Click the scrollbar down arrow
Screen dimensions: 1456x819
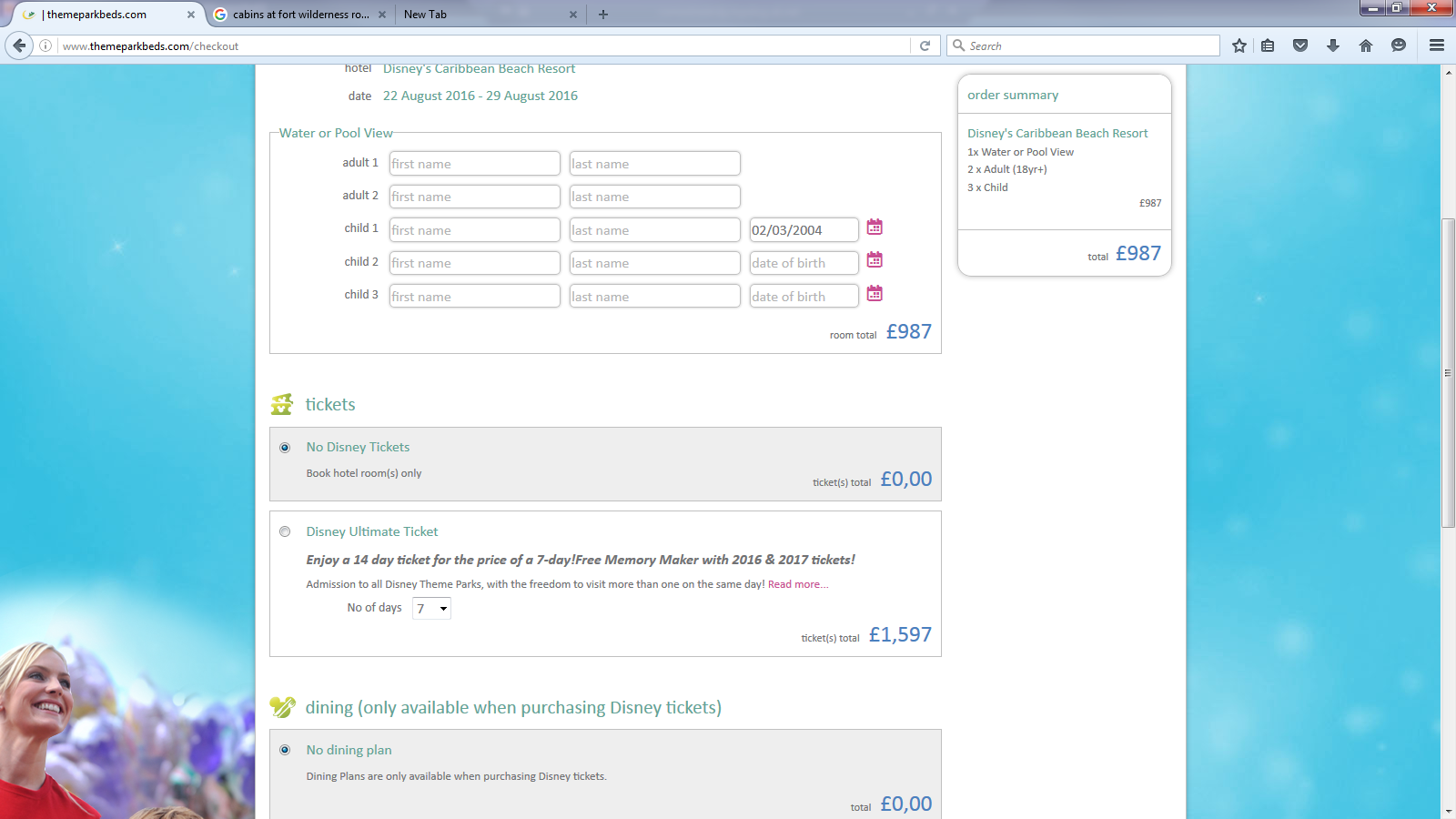1448,811
